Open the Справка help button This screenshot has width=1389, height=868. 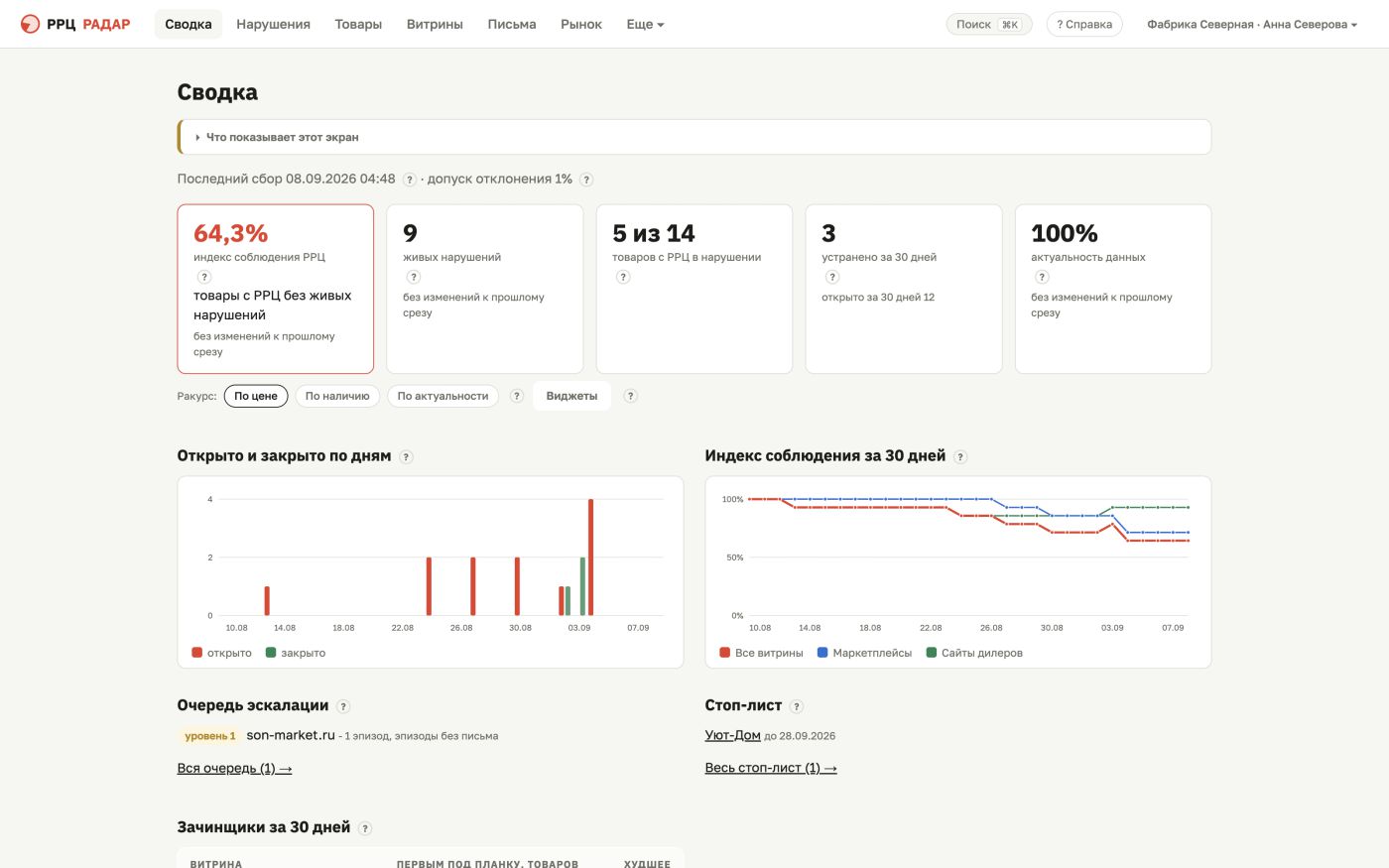[1084, 24]
